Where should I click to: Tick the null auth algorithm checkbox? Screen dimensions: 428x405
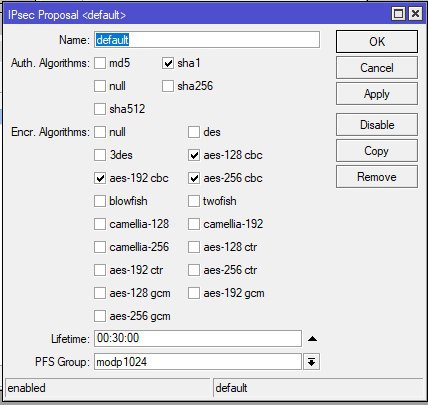[x=100, y=86]
